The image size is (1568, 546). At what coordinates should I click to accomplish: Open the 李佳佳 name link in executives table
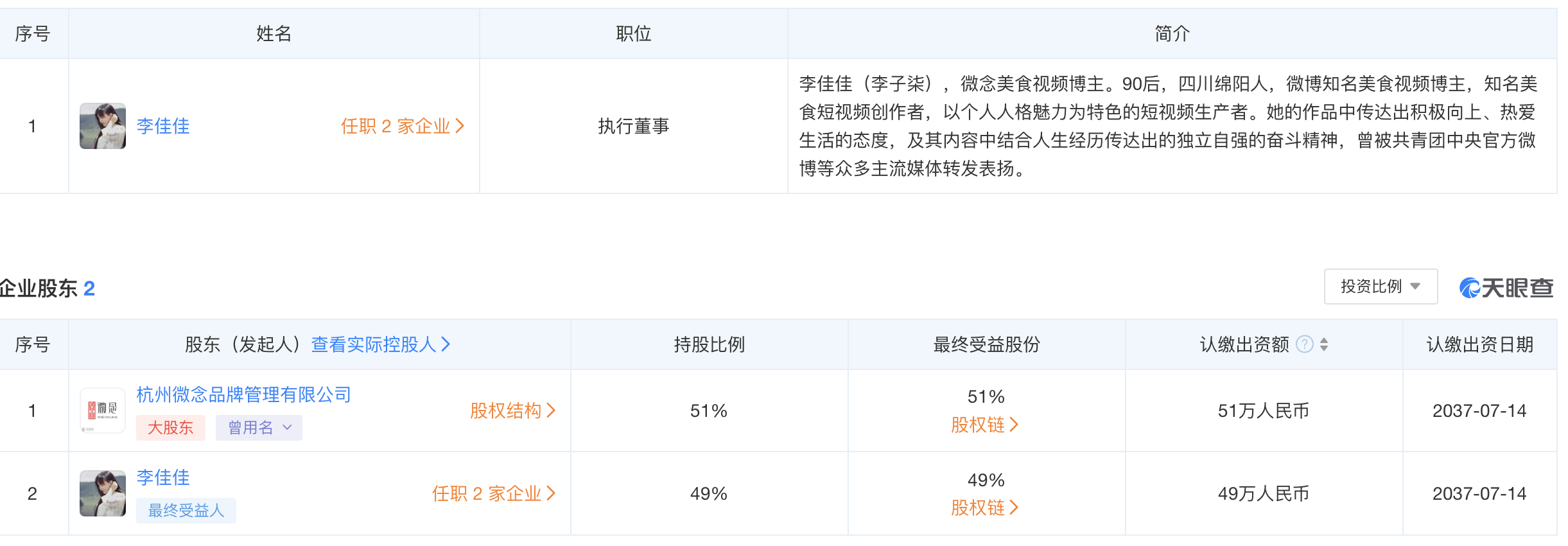[162, 127]
